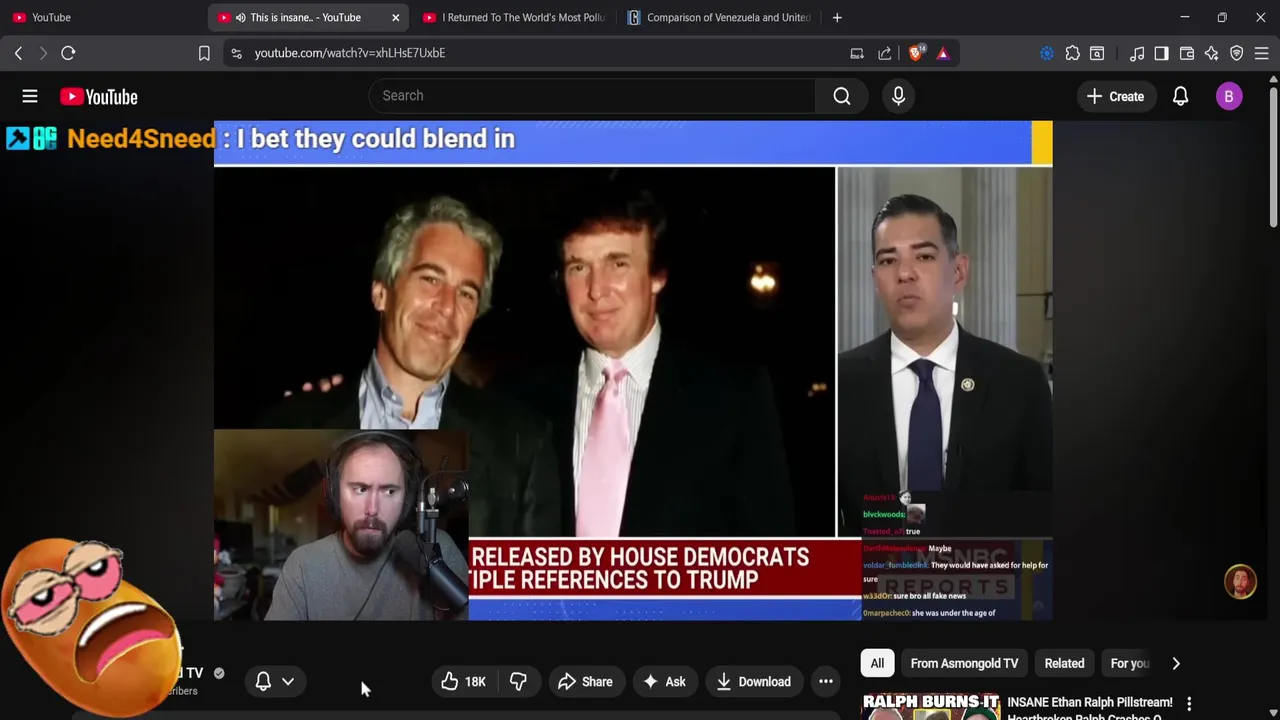Open the account avatar labeled B

(x=1229, y=96)
